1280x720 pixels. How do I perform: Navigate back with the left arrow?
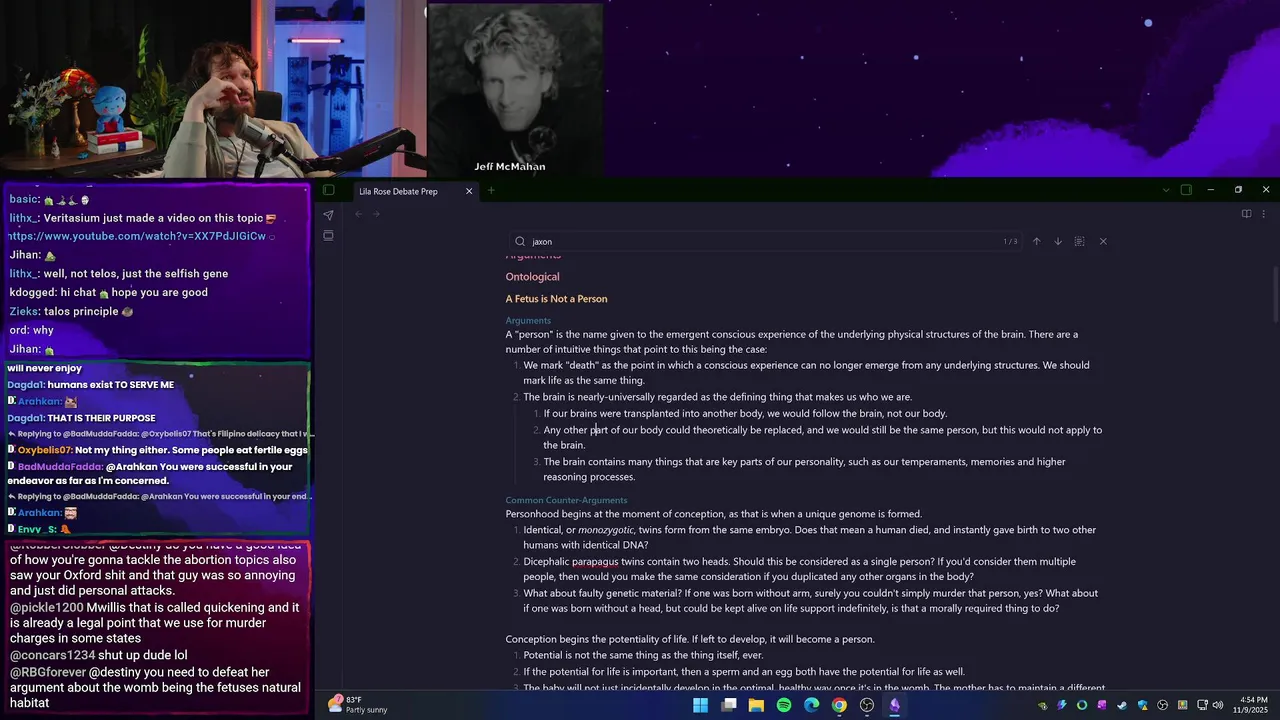358,214
